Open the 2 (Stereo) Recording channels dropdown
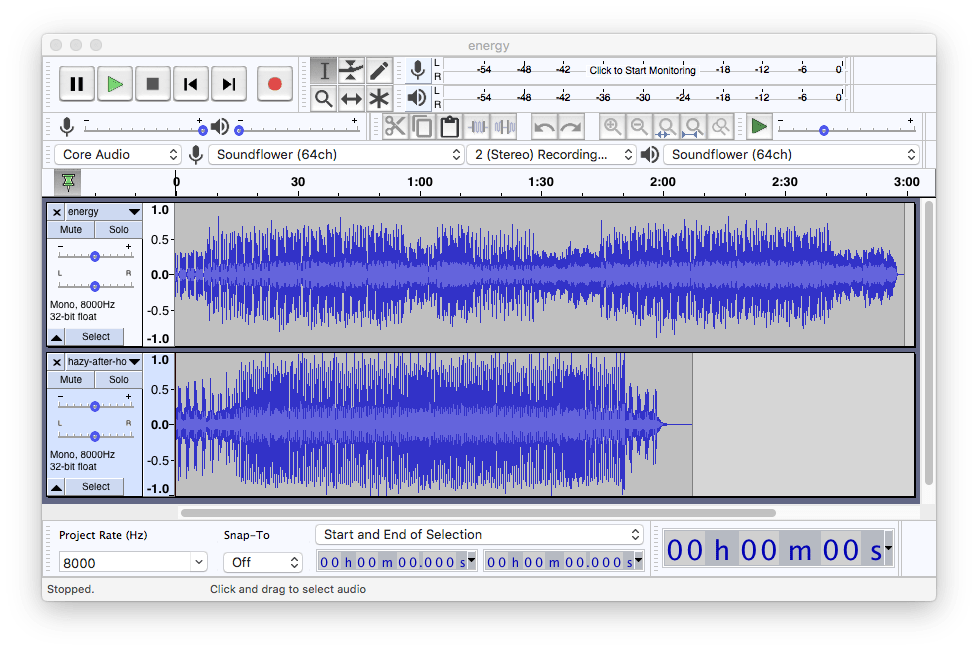Image resolution: width=978 pixels, height=651 pixels. (551, 155)
